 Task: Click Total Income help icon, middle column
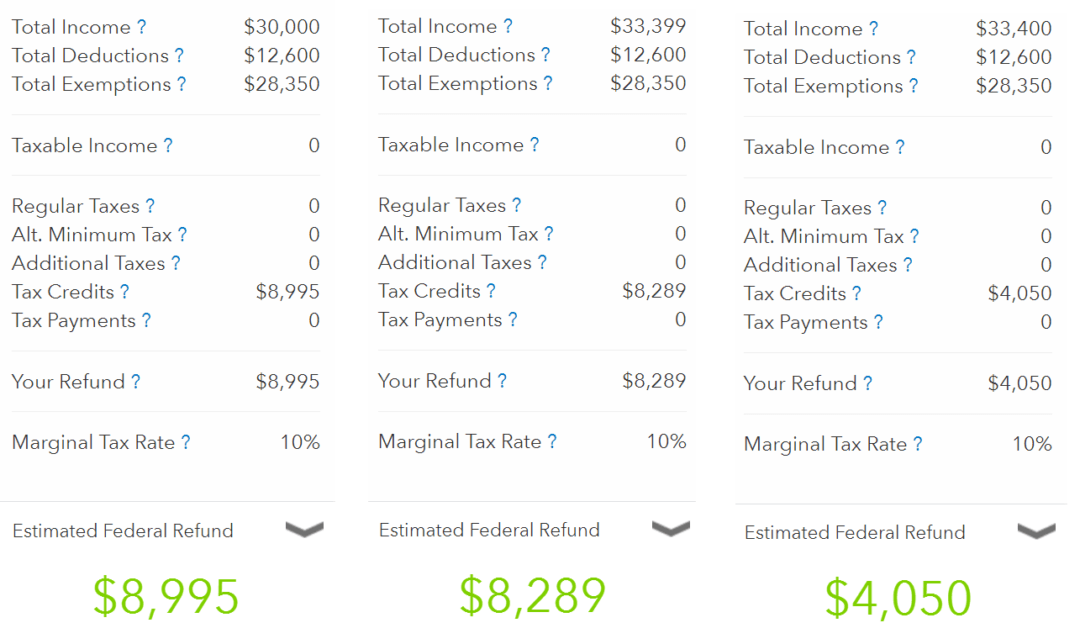pyautogui.click(x=510, y=25)
